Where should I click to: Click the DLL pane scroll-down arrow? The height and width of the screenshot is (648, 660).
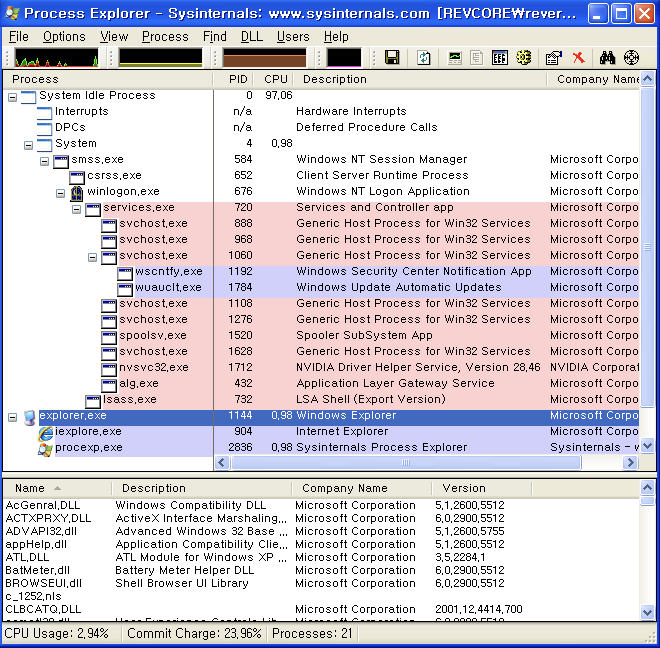pos(647,612)
